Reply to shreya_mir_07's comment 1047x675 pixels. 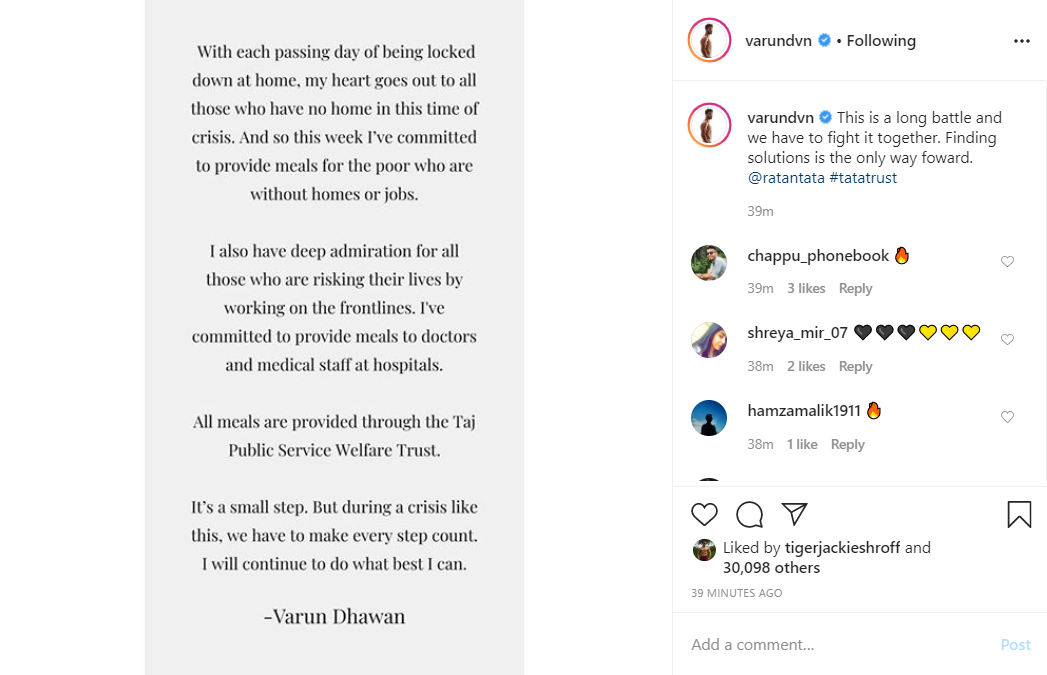855,367
